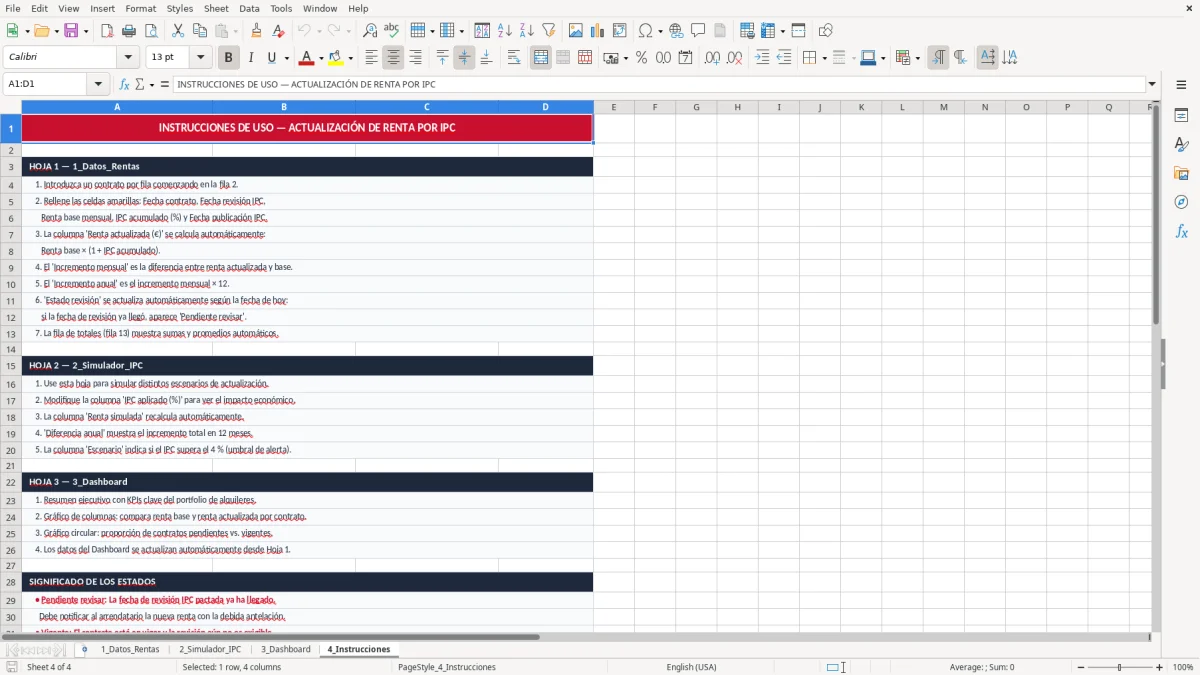Click the 'English (USA)' language status
The height and width of the screenshot is (675, 1200).
(x=691, y=667)
